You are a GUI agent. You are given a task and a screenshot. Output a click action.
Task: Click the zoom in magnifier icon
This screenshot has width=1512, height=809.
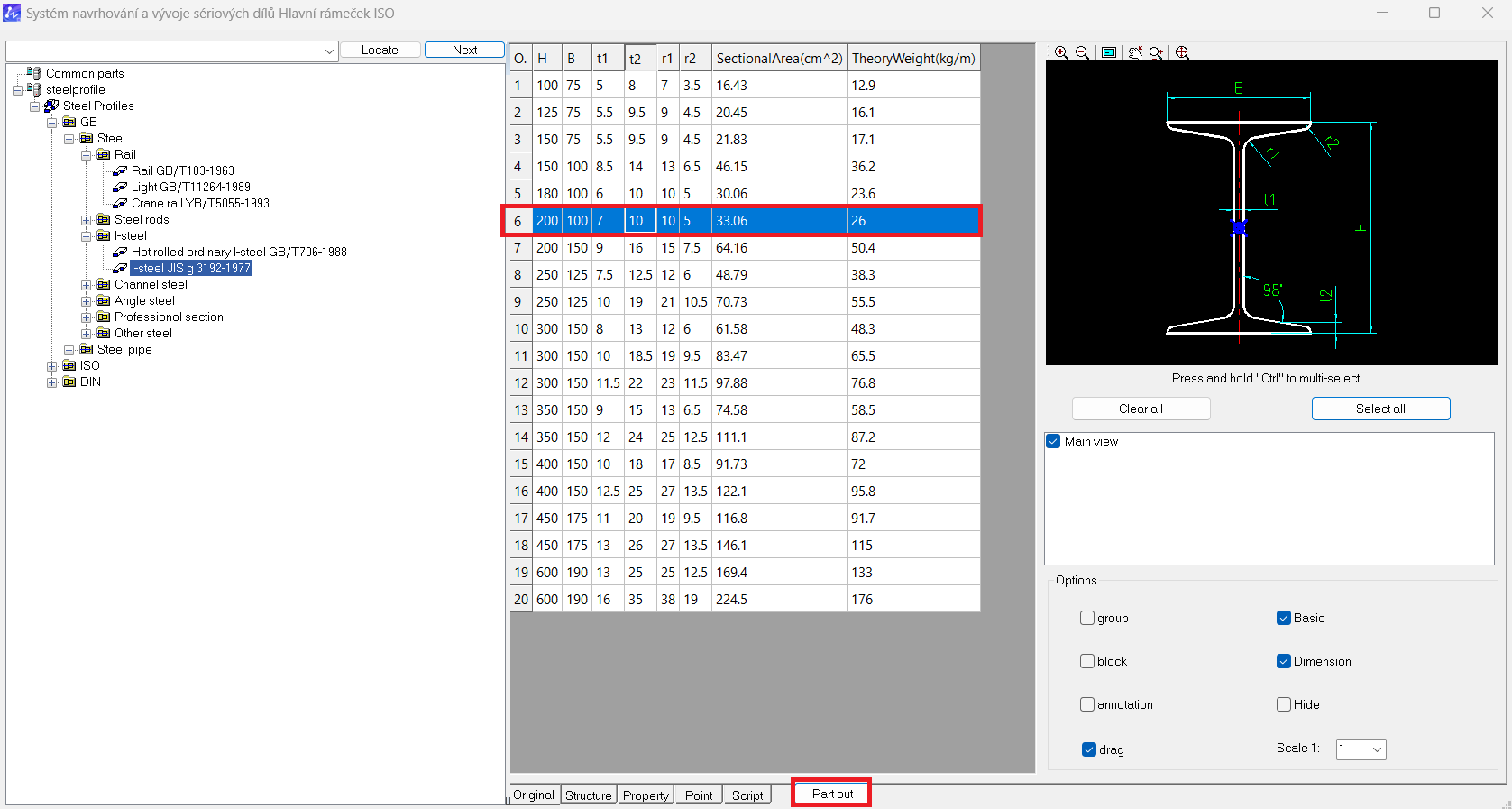[x=1061, y=53]
